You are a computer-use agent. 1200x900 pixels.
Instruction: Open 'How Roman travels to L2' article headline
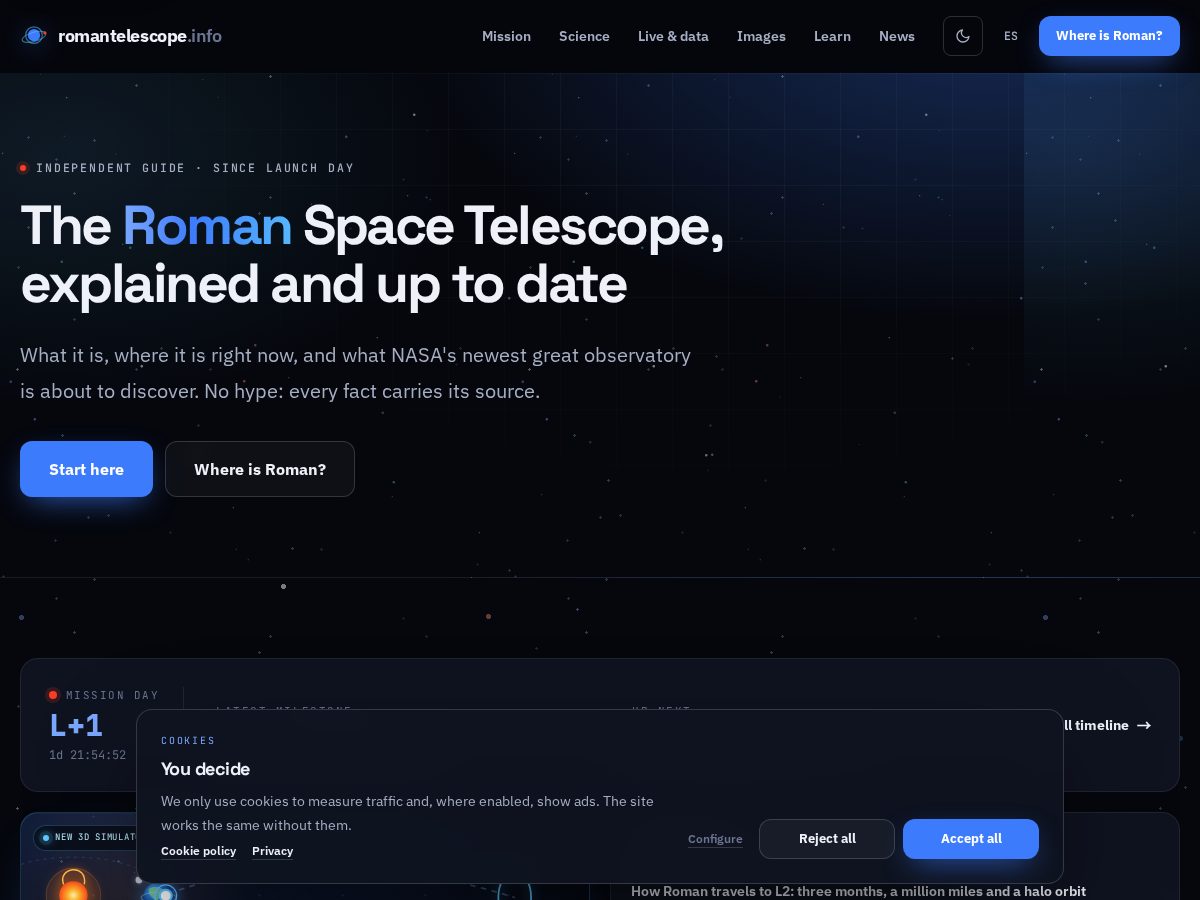click(858, 891)
